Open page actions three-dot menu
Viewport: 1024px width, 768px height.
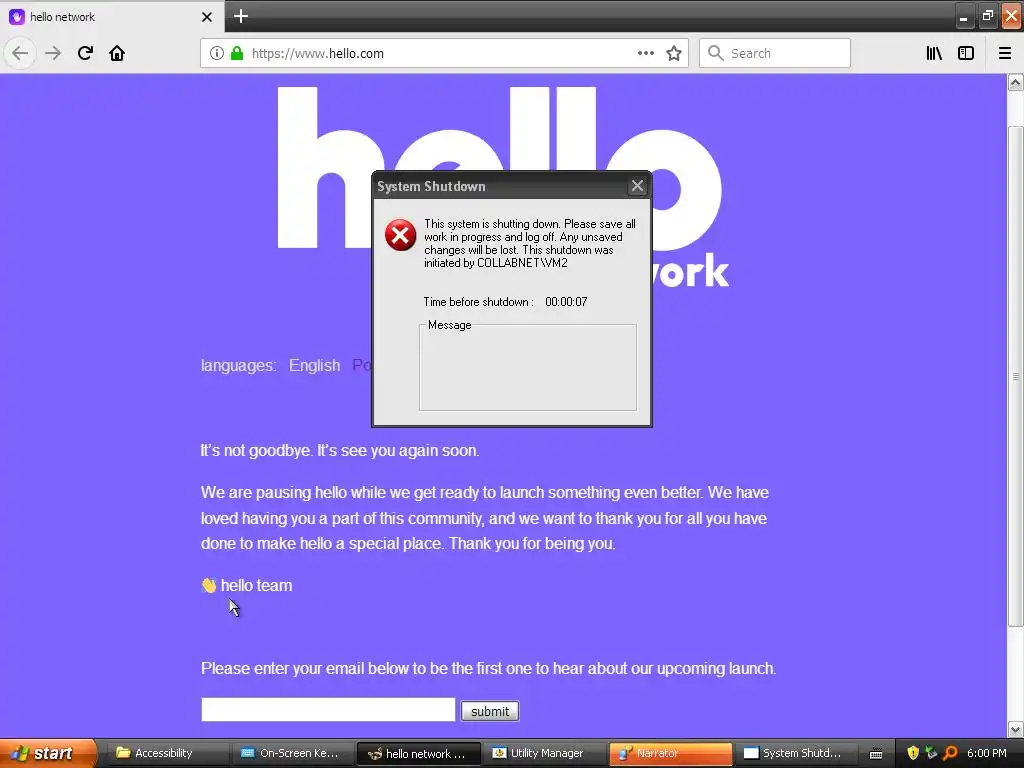(x=646, y=53)
